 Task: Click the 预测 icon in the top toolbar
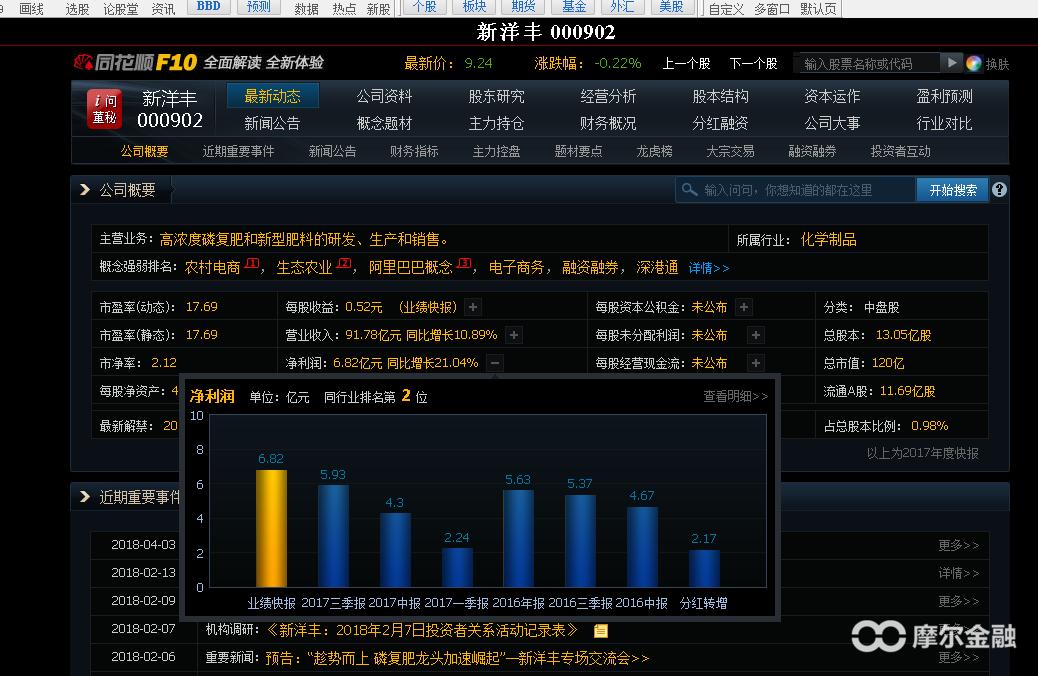(258, 7)
